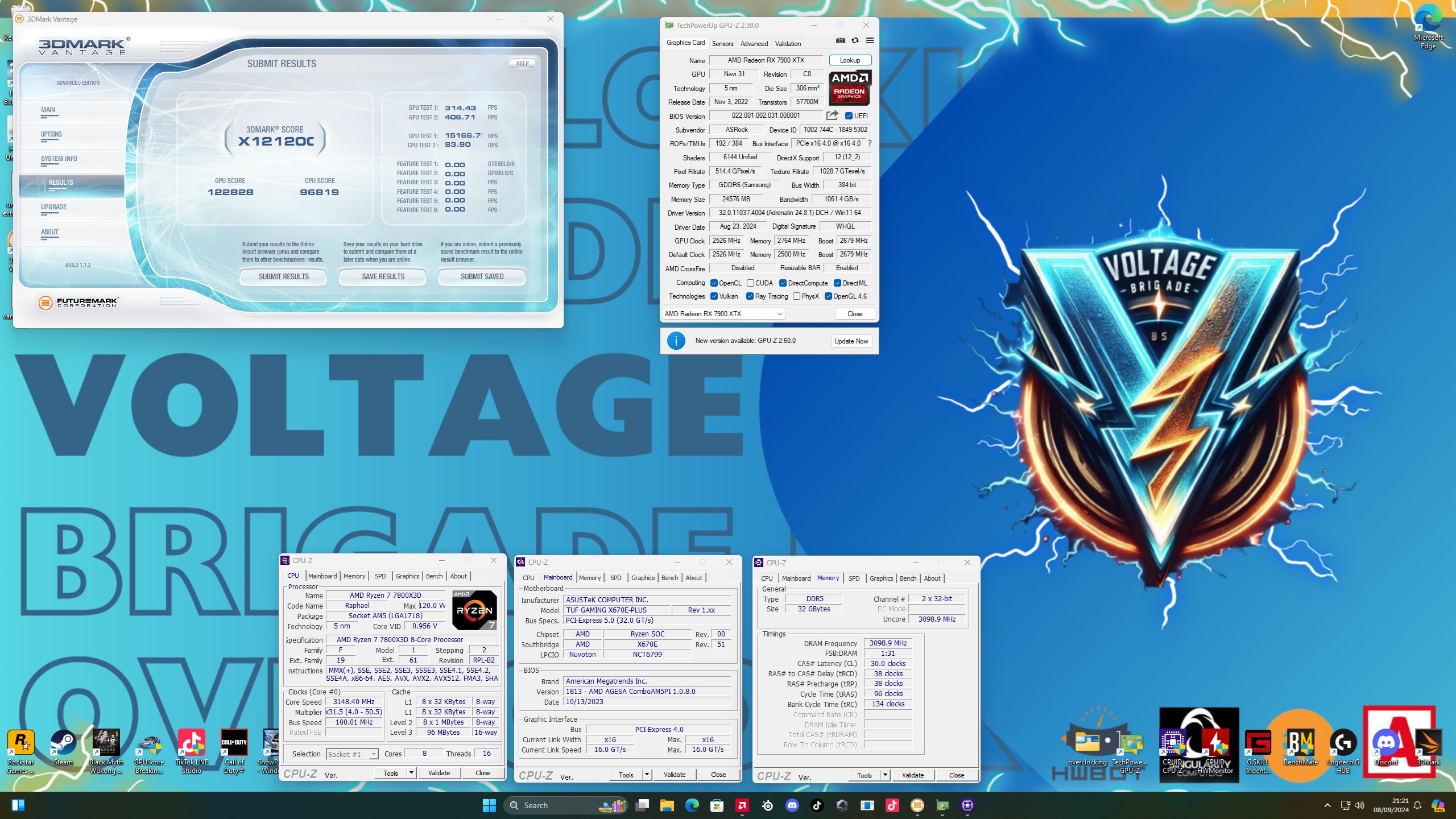Toggle the OpenGL 4.6 checkbox
The width and height of the screenshot is (1456, 819).
(x=828, y=296)
